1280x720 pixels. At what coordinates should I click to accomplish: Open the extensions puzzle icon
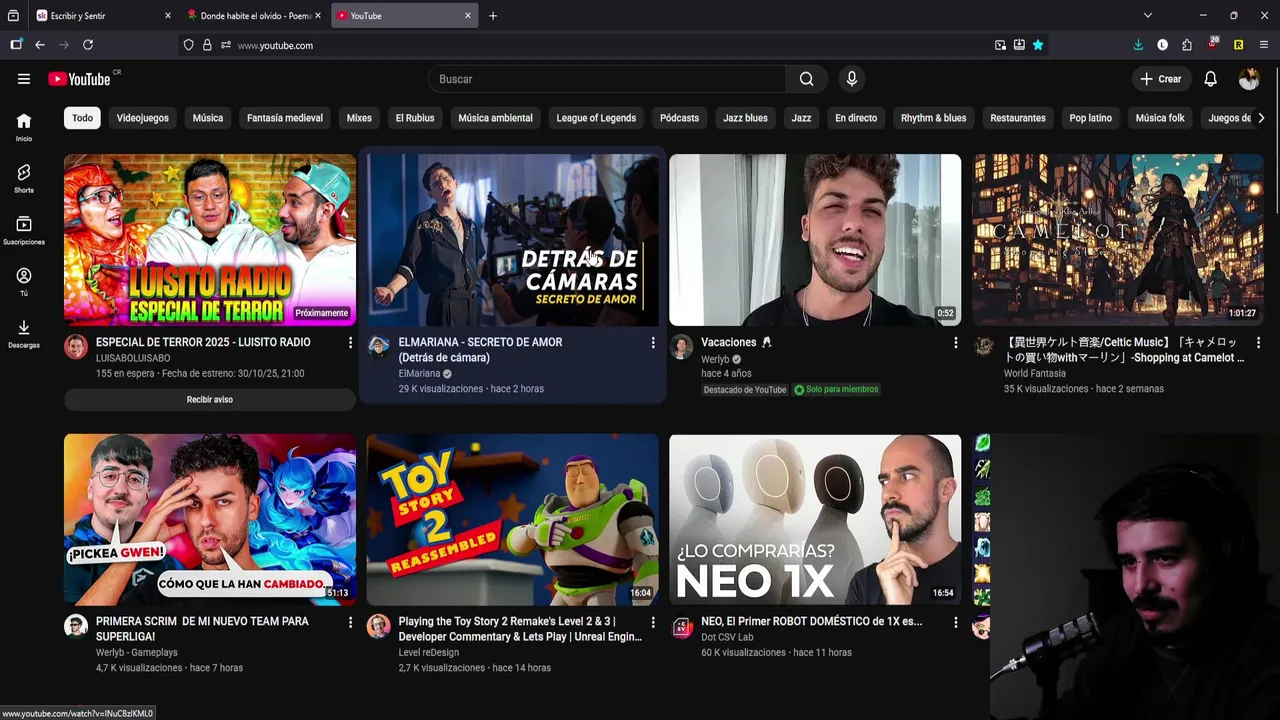coord(1187,45)
